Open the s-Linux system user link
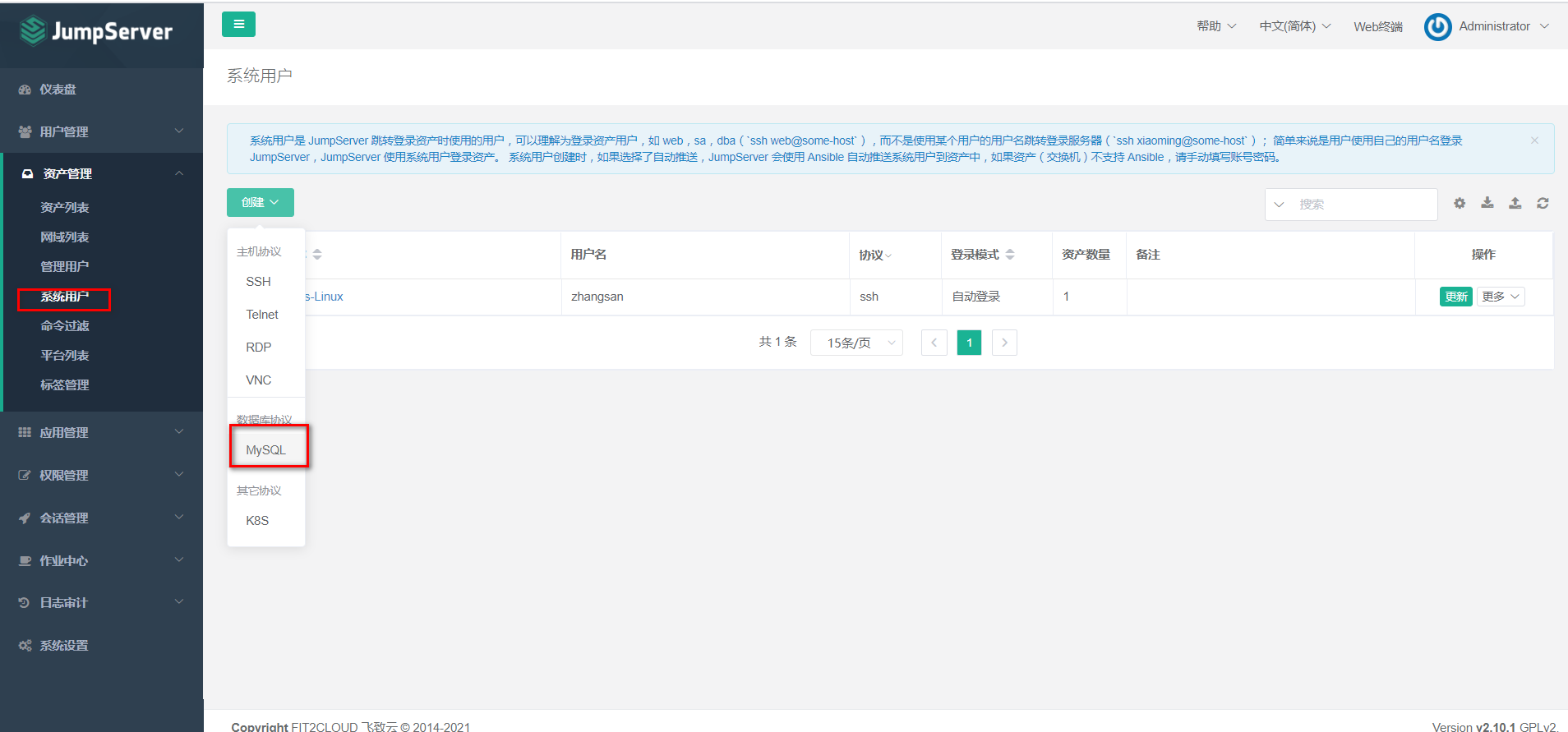Screen dimensions: 1568x732 click(324, 297)
